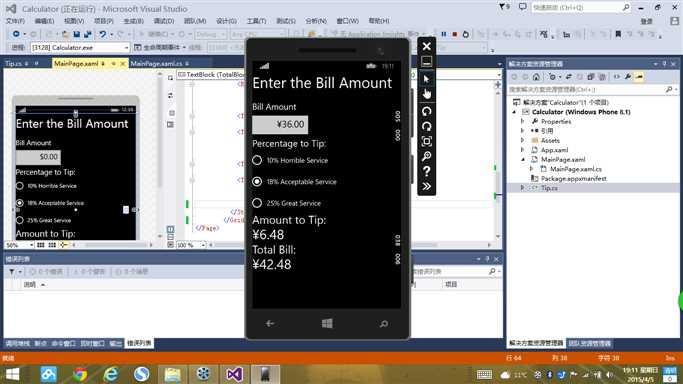This screenshot has width=683, height=384.
Task: Minimize the emulator via toolbar icon
Action: 426,62
